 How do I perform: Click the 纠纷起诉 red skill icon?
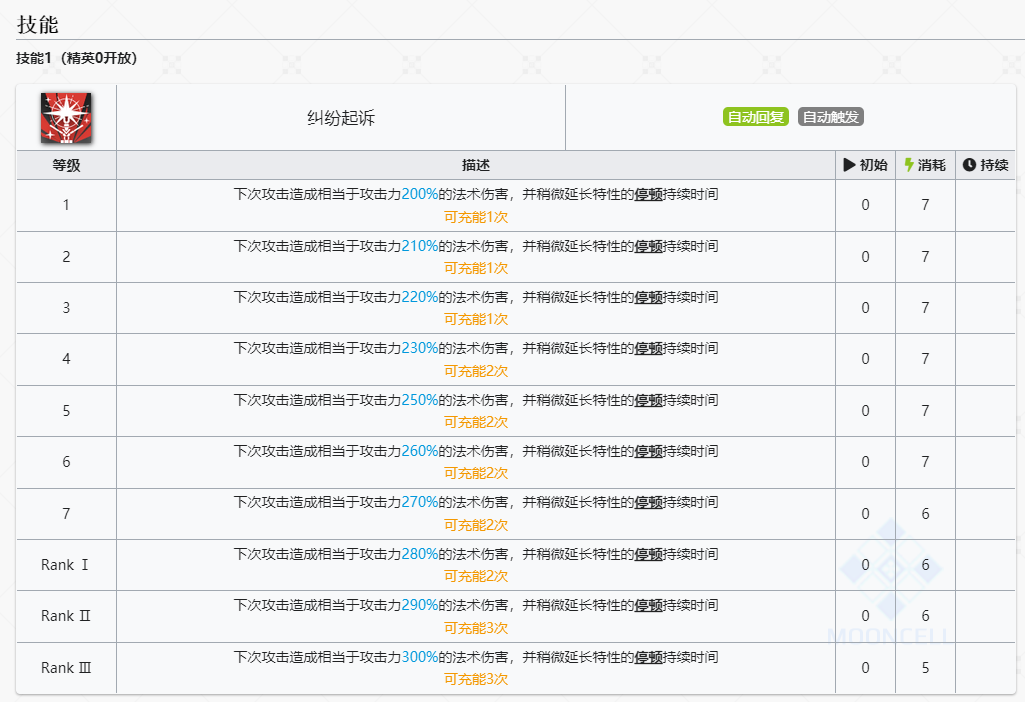click(x=67, y=117)
